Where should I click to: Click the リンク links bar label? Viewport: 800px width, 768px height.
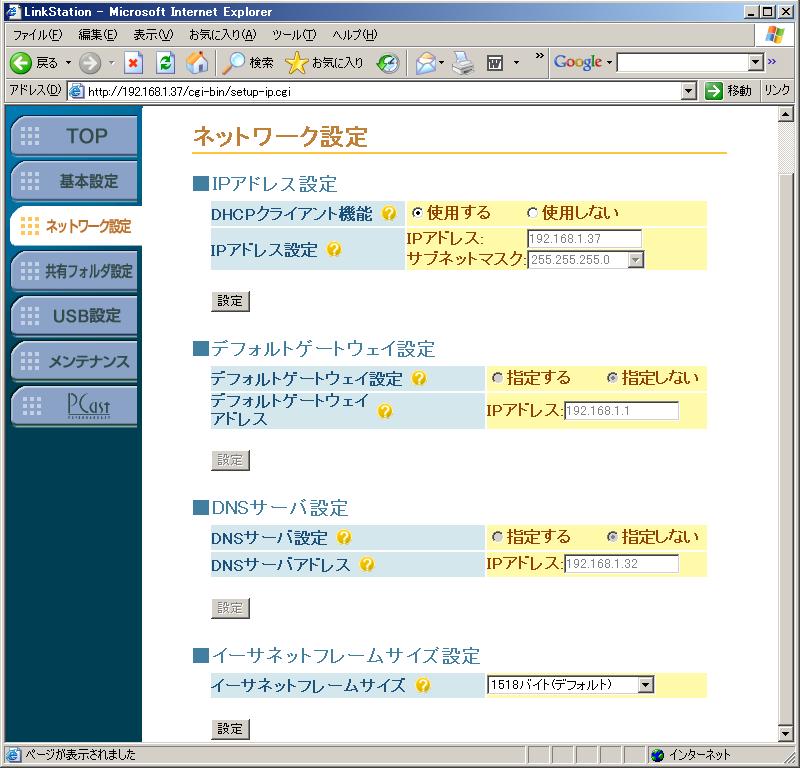click(777, 90)
